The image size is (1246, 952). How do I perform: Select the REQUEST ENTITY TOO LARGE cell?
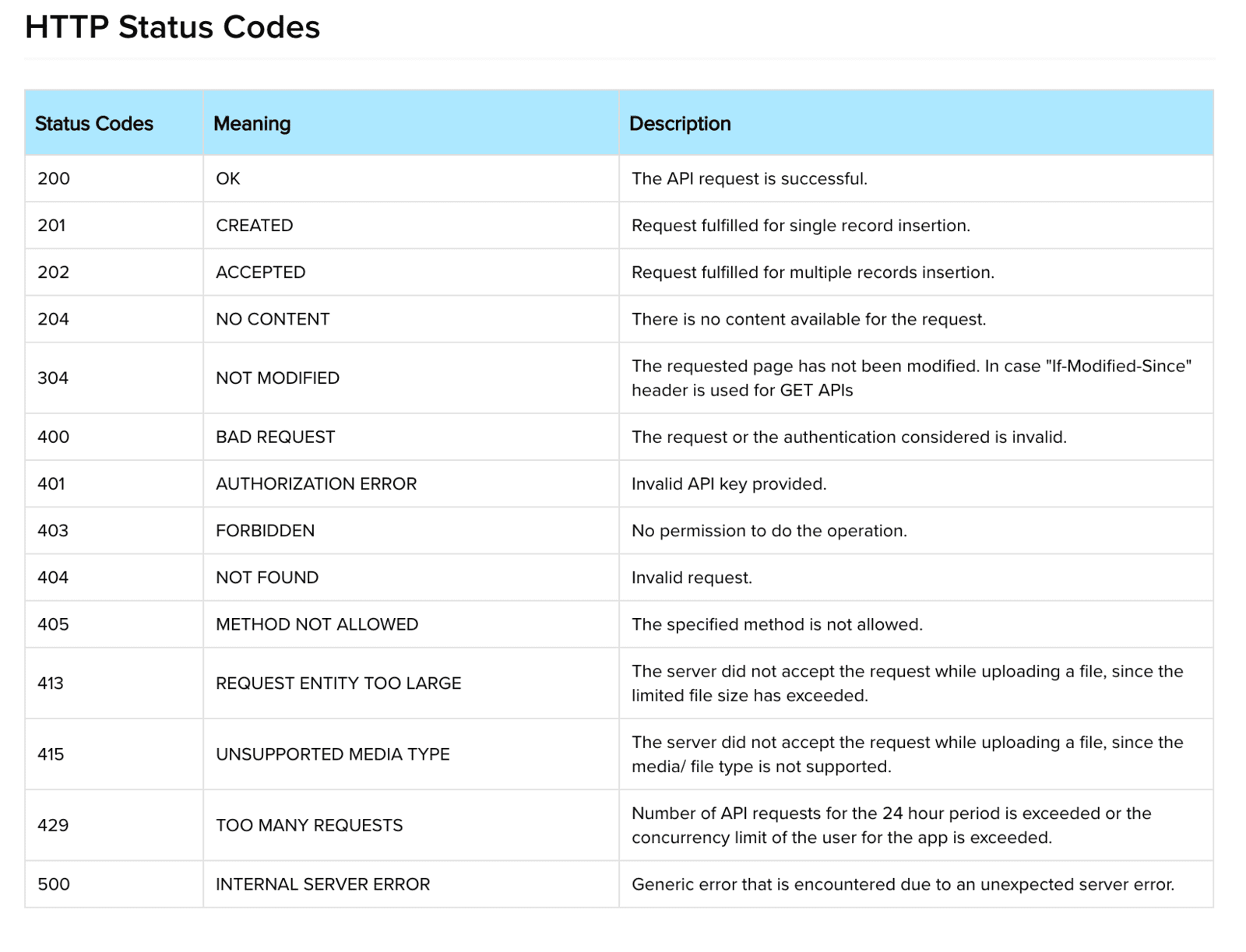338,683
